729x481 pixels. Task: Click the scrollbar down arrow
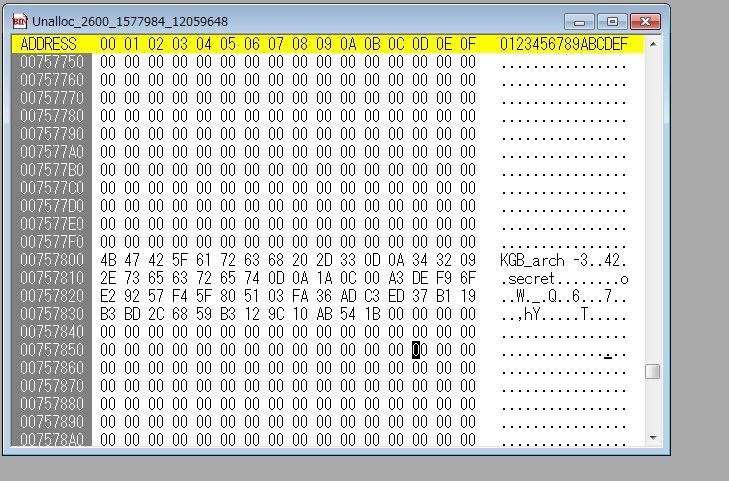click(653, 437)
